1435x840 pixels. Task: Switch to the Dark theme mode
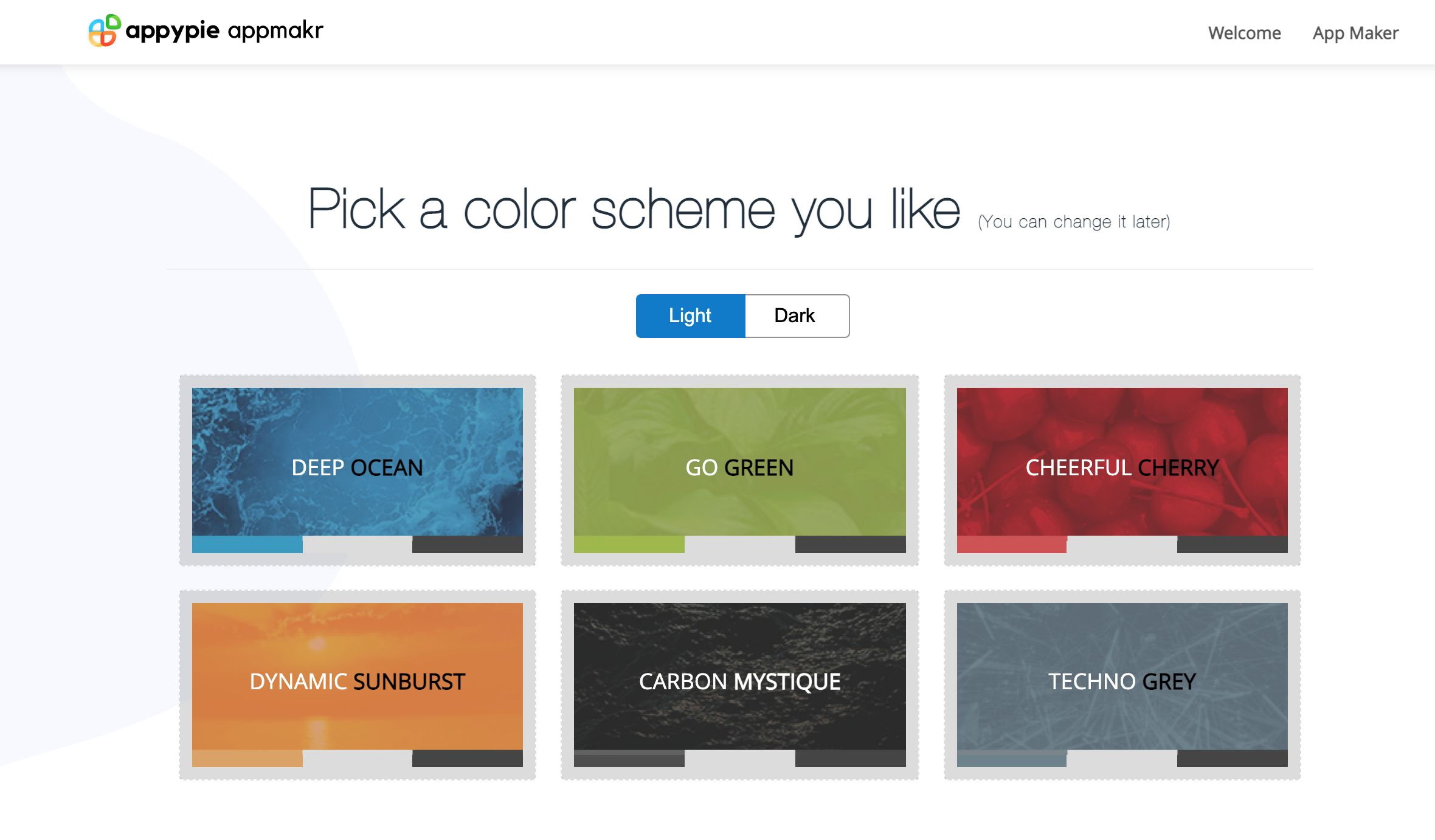[x=796, y=315]
